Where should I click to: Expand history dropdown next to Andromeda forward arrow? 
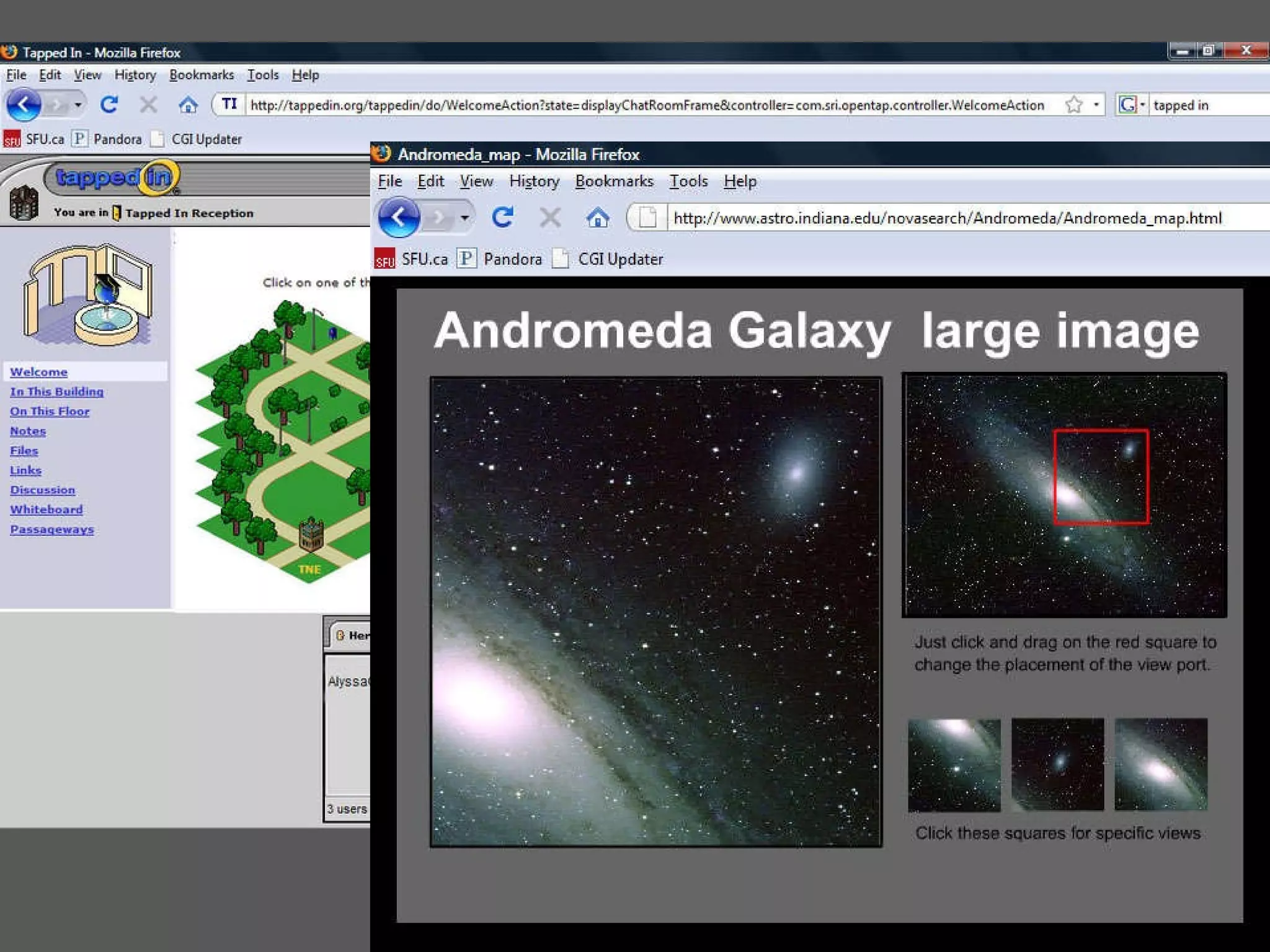coord(464,218)
